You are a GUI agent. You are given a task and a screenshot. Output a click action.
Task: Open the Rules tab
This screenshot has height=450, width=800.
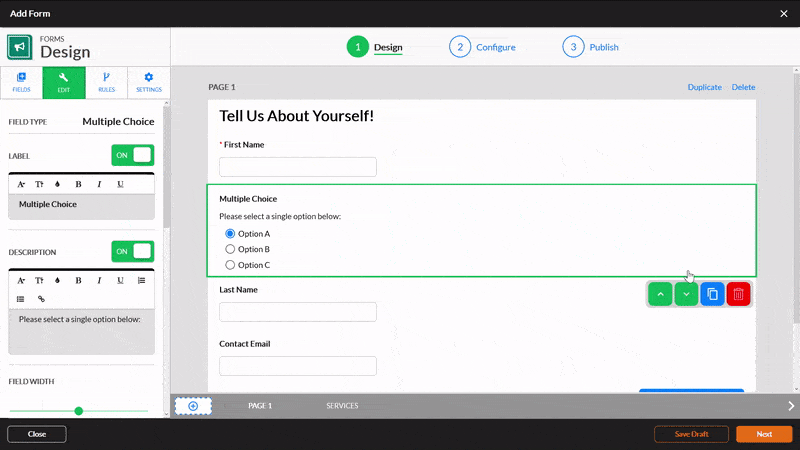[106, 82]
